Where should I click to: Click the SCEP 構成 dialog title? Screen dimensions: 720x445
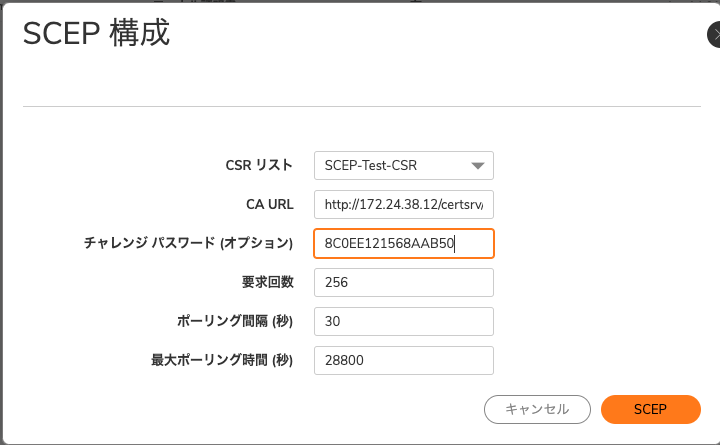(x=96, y=33)
